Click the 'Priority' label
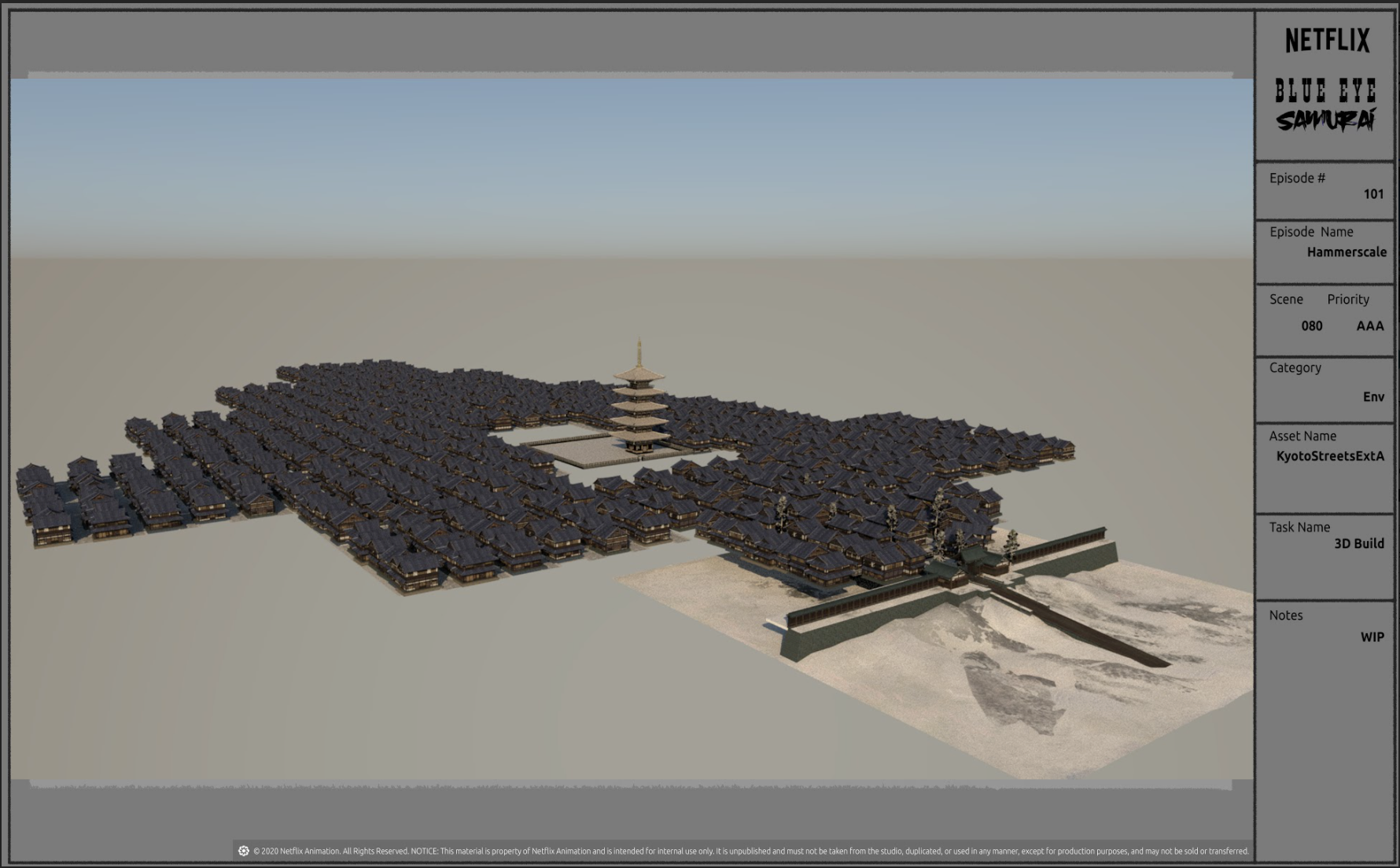The image size is (1400, 868). point(1348,300)
